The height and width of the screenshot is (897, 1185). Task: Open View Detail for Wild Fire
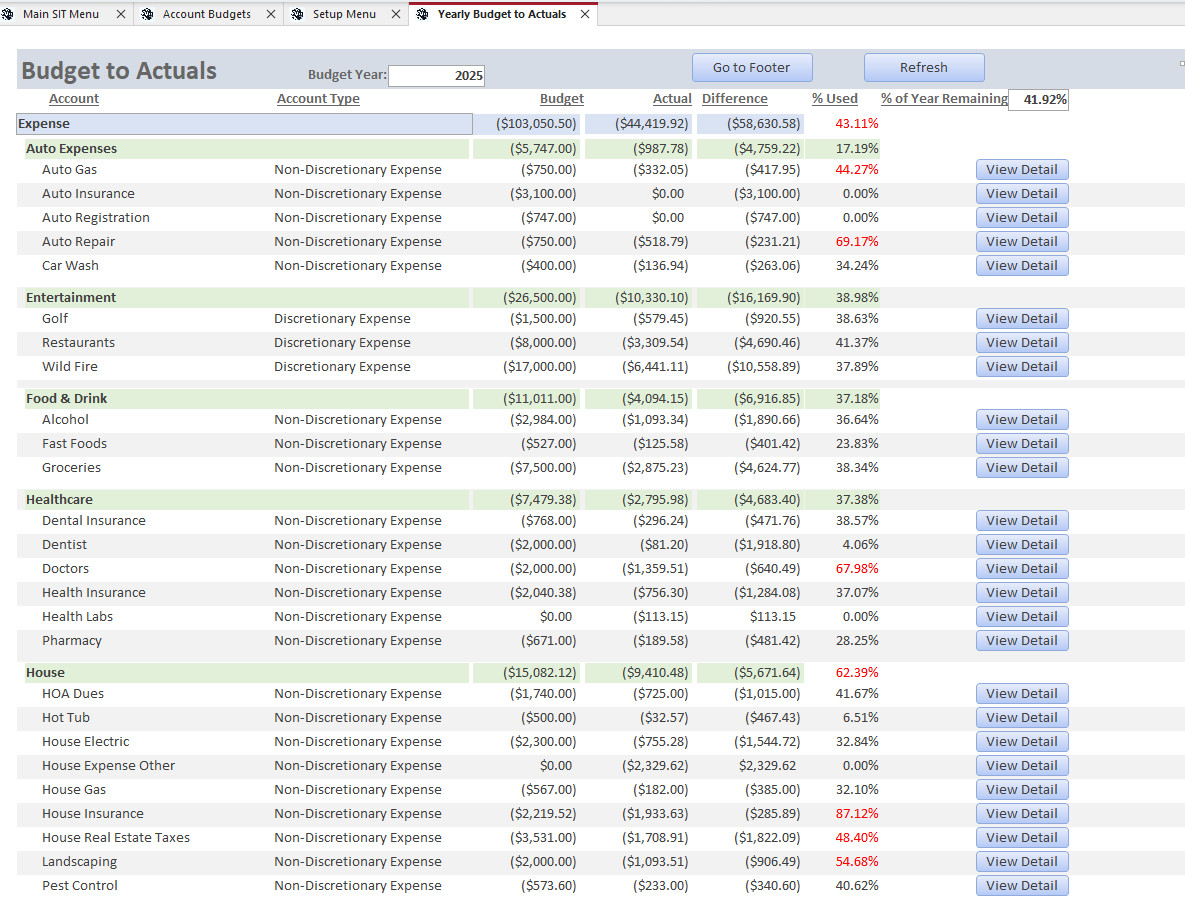1022,367
